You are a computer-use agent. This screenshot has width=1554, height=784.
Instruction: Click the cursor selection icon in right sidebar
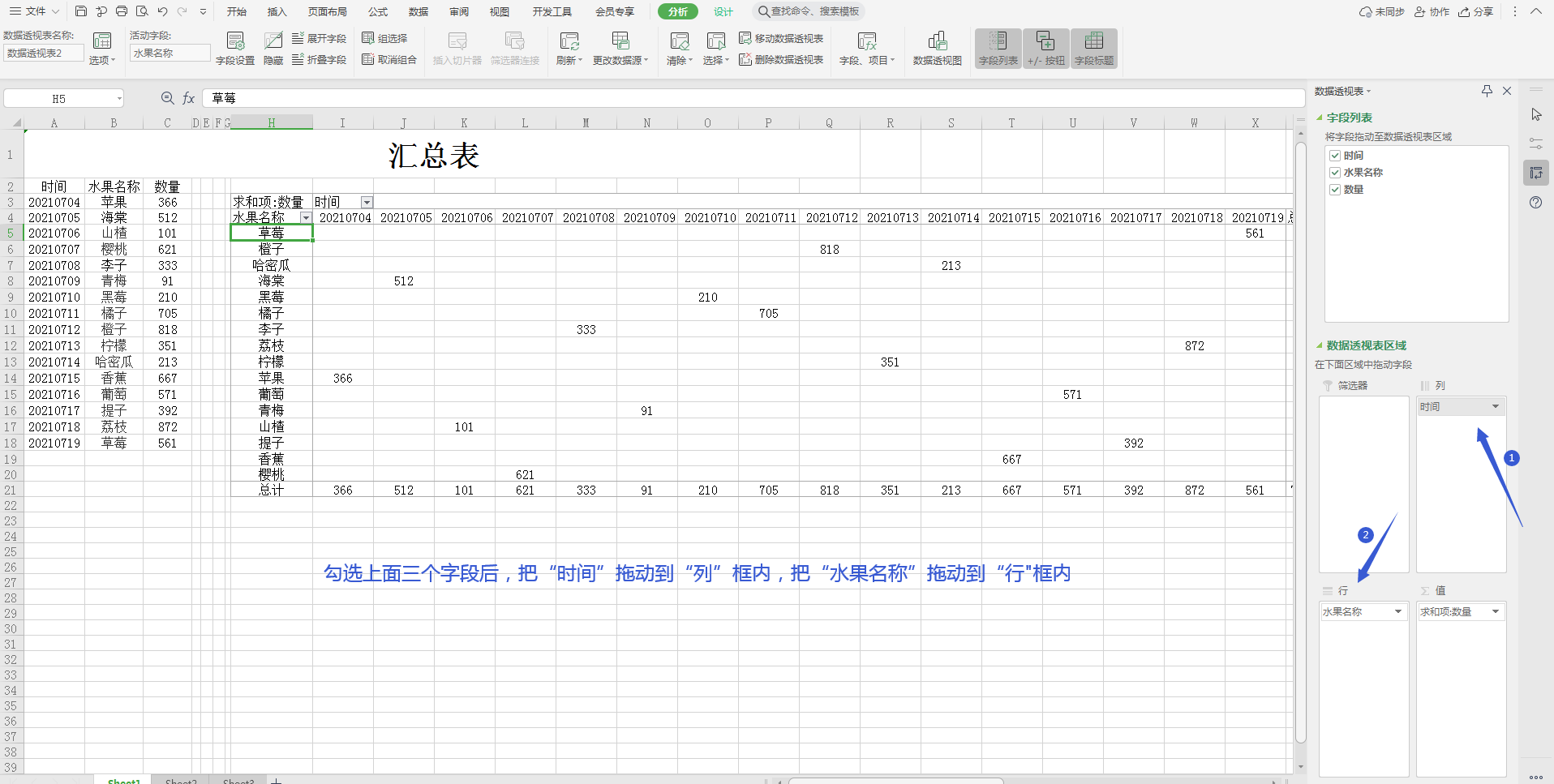[x=1536, y=115]
